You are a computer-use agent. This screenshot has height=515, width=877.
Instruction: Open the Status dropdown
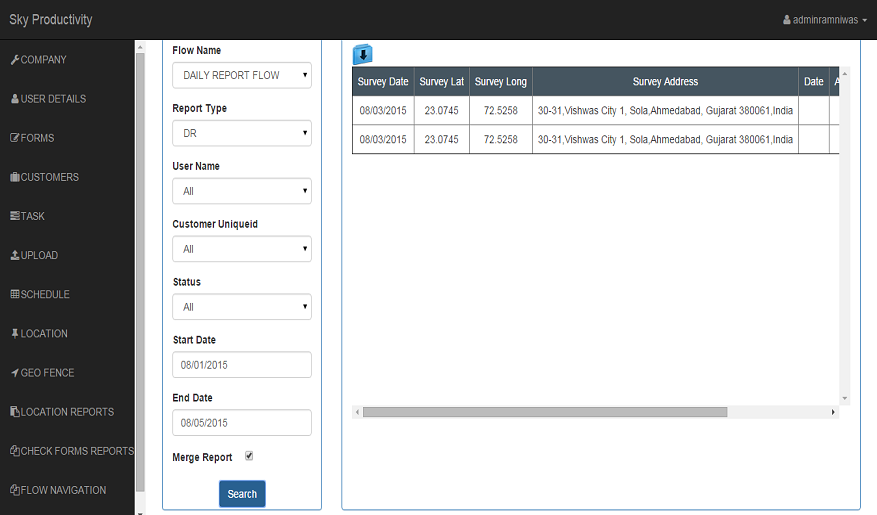242,307
